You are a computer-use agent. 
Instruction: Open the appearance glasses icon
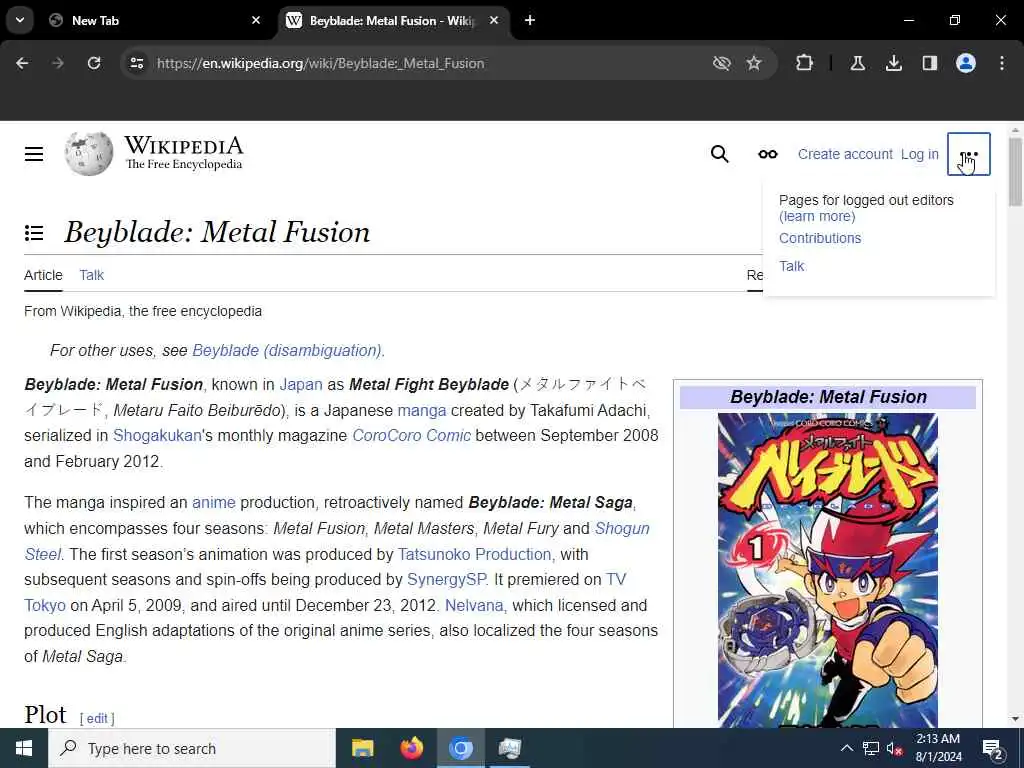coord(767,154)
